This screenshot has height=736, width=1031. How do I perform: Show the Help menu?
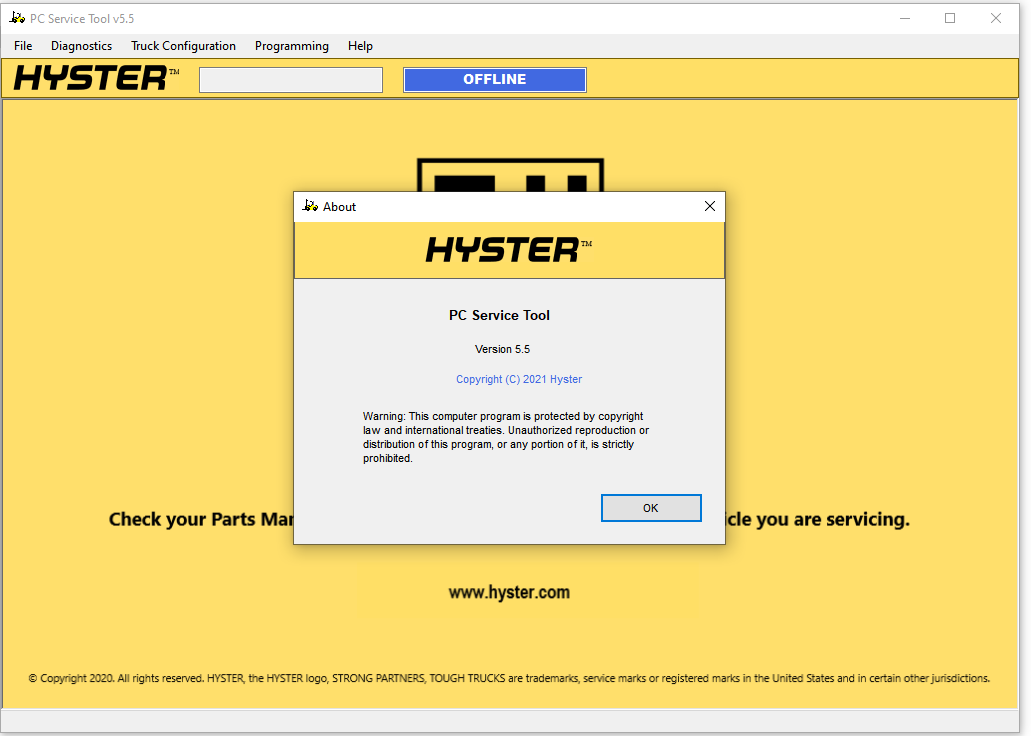coord(360,46)
